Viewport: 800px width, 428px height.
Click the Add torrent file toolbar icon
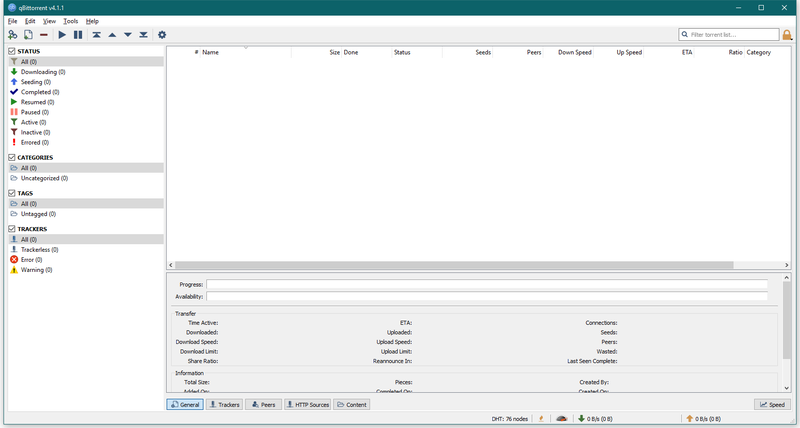[x=29, y=35]
